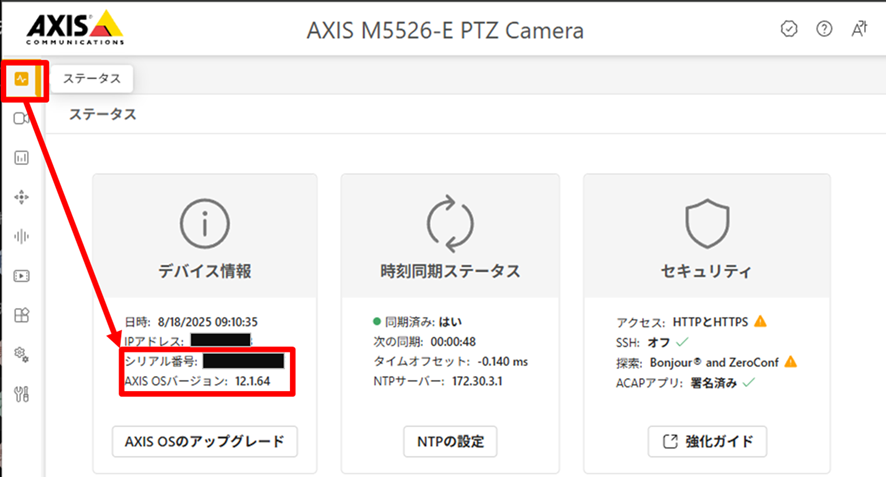
Task: Open the System gear sidebar icon
Action: point(21,353)
